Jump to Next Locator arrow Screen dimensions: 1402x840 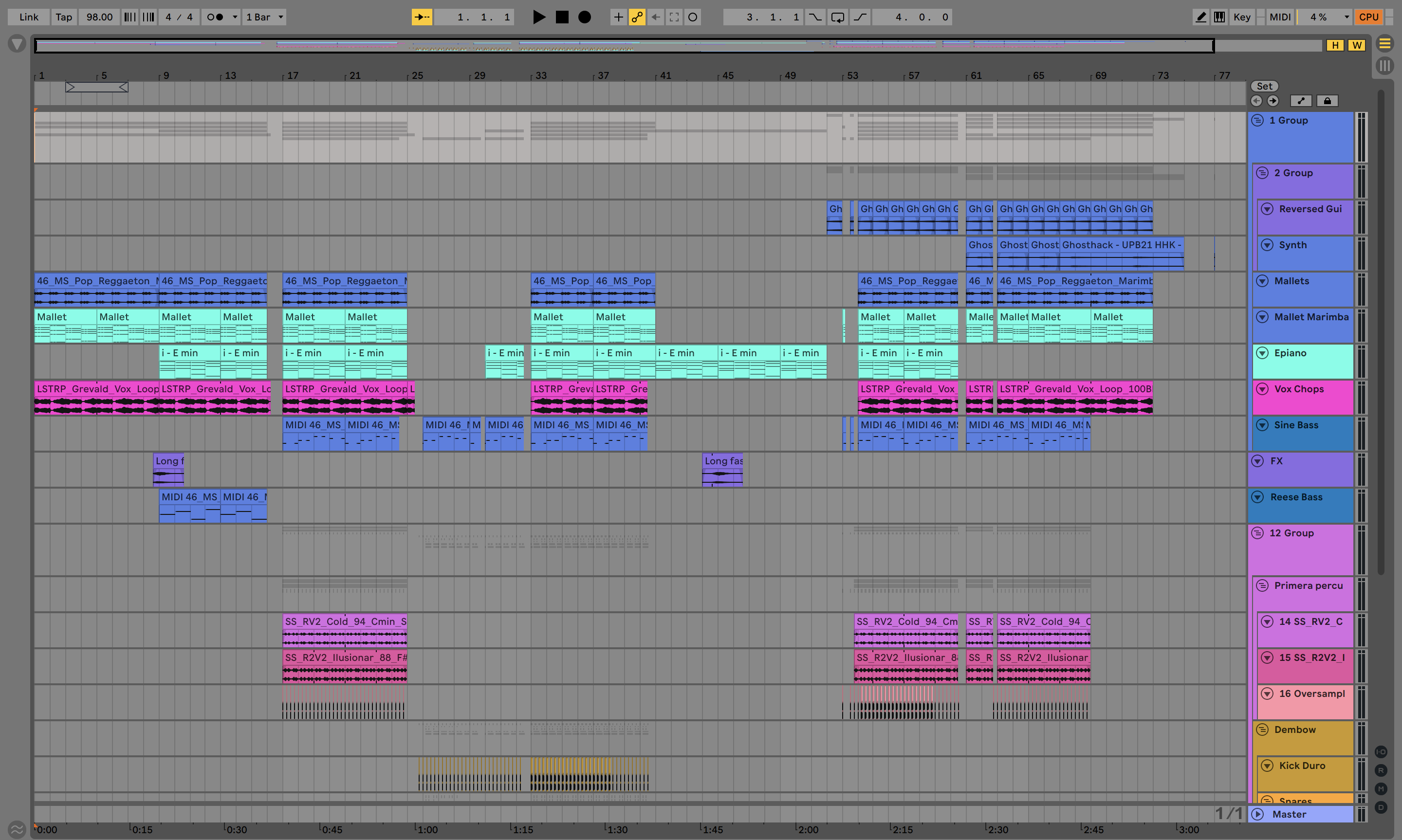pos(1273,101)
